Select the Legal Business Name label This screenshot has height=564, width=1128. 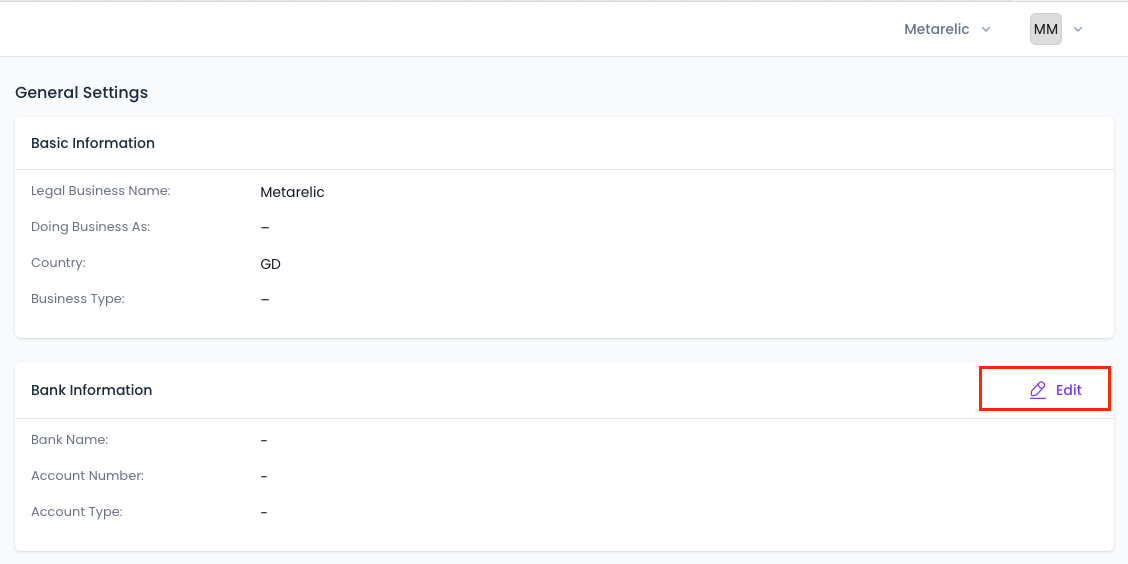(x=101, y=191)
